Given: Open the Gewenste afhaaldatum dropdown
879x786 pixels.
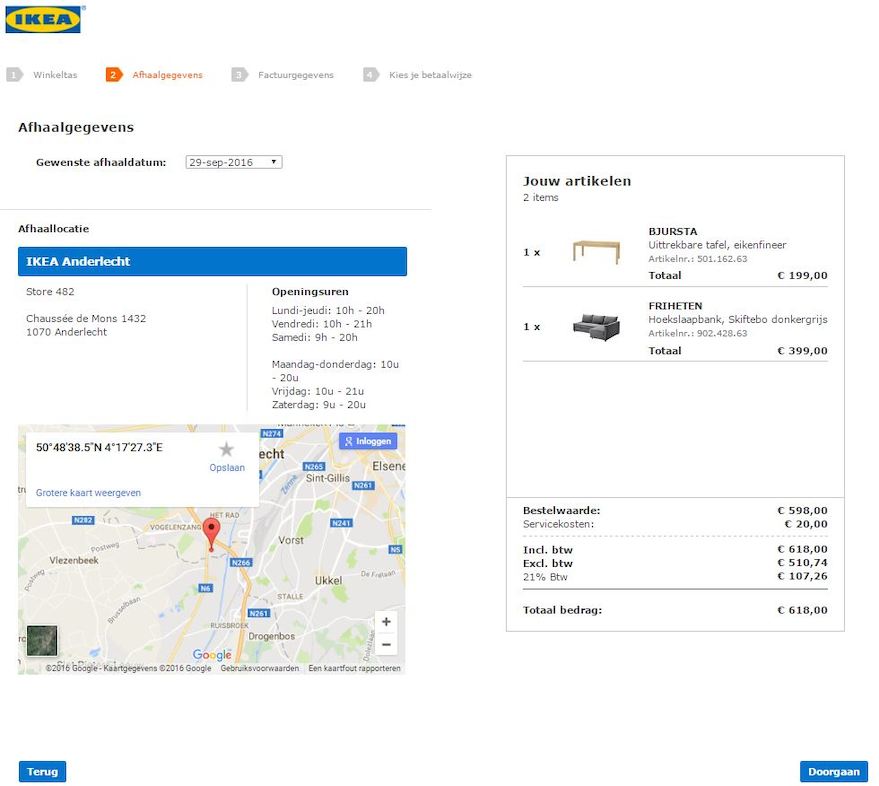Looking at the screenshot, I should click(234, 162).
